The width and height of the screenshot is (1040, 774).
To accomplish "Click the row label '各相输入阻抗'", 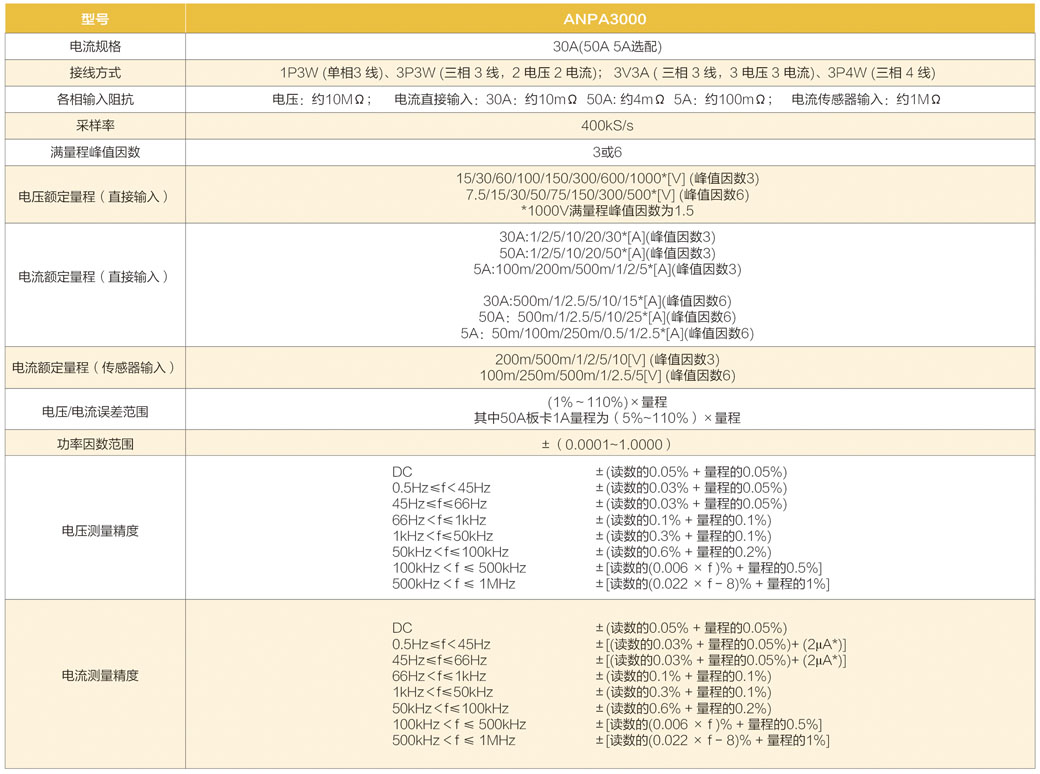I will [95, 99].
